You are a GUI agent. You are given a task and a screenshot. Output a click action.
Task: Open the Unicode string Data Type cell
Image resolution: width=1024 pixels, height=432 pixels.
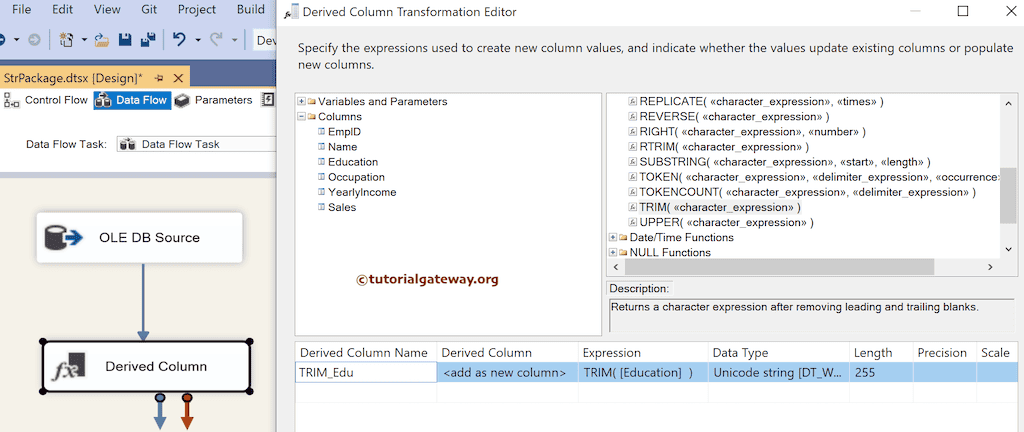[x=778, y=373]
